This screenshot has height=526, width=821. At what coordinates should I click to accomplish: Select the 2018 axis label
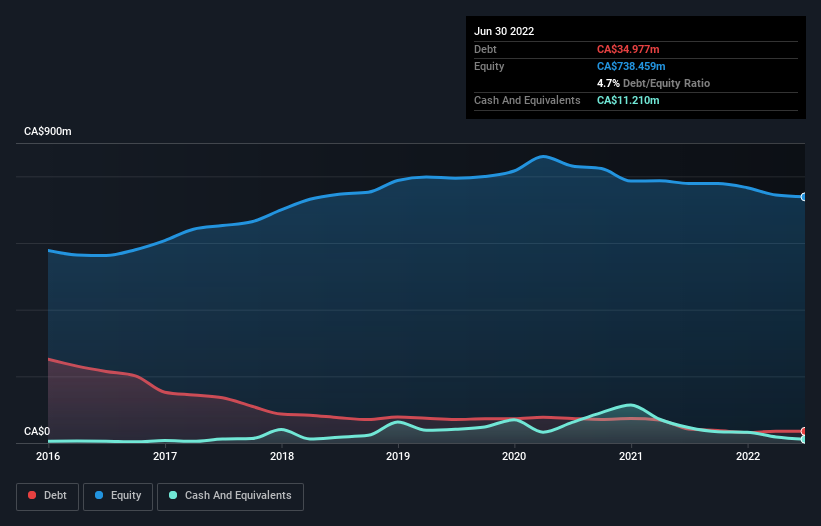(282, 456)
